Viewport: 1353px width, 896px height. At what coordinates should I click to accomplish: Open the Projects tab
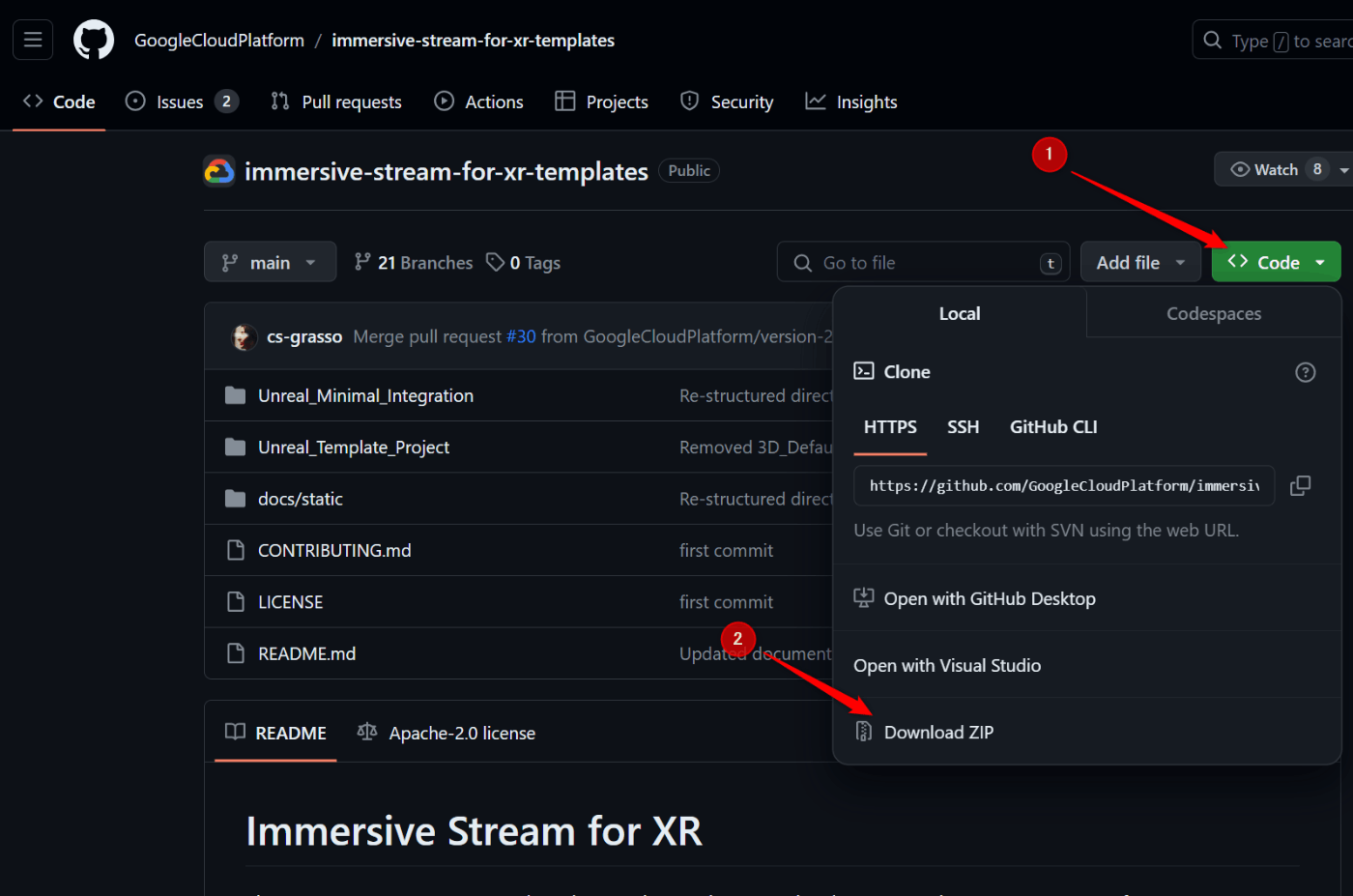click(602, 101)
